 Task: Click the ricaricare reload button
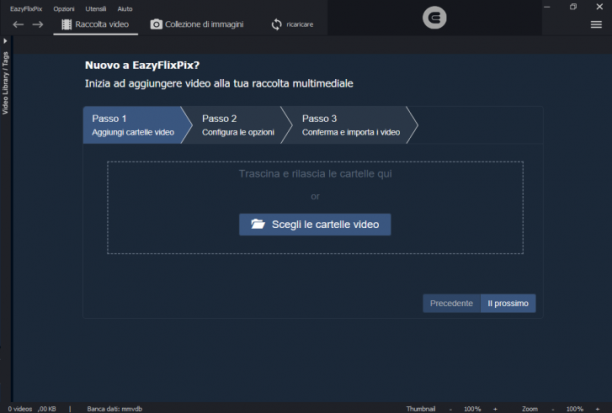coord(292,24)
